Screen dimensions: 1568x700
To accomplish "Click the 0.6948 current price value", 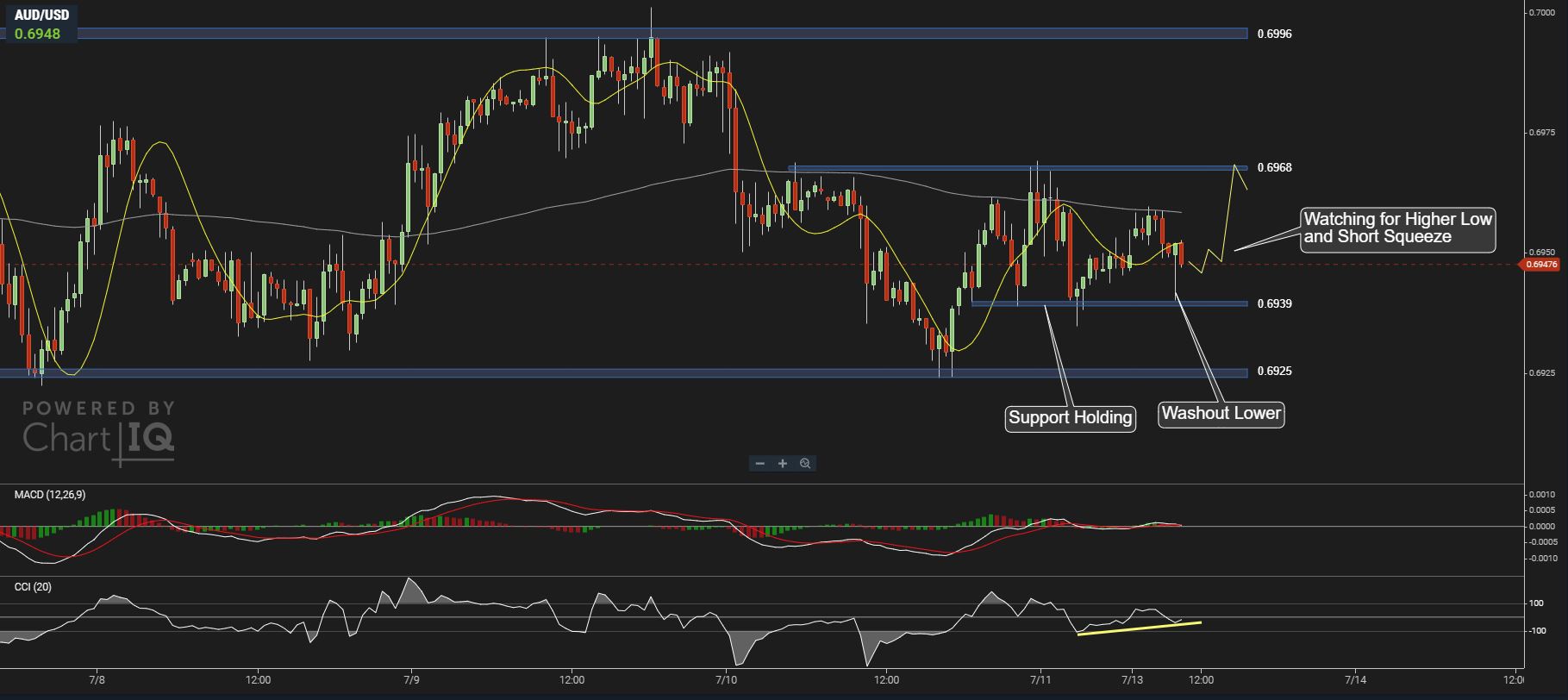I will coord(37,34).
